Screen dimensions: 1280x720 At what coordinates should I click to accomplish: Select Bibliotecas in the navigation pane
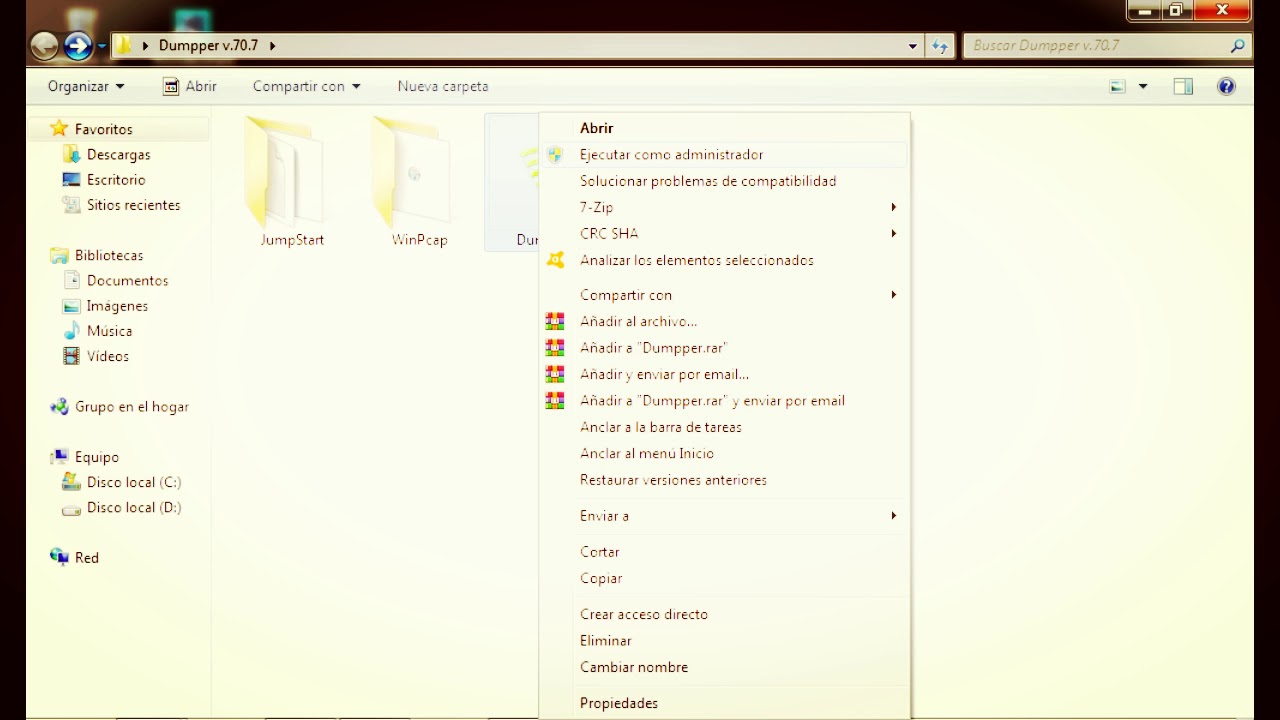click(x=108, y=256)
